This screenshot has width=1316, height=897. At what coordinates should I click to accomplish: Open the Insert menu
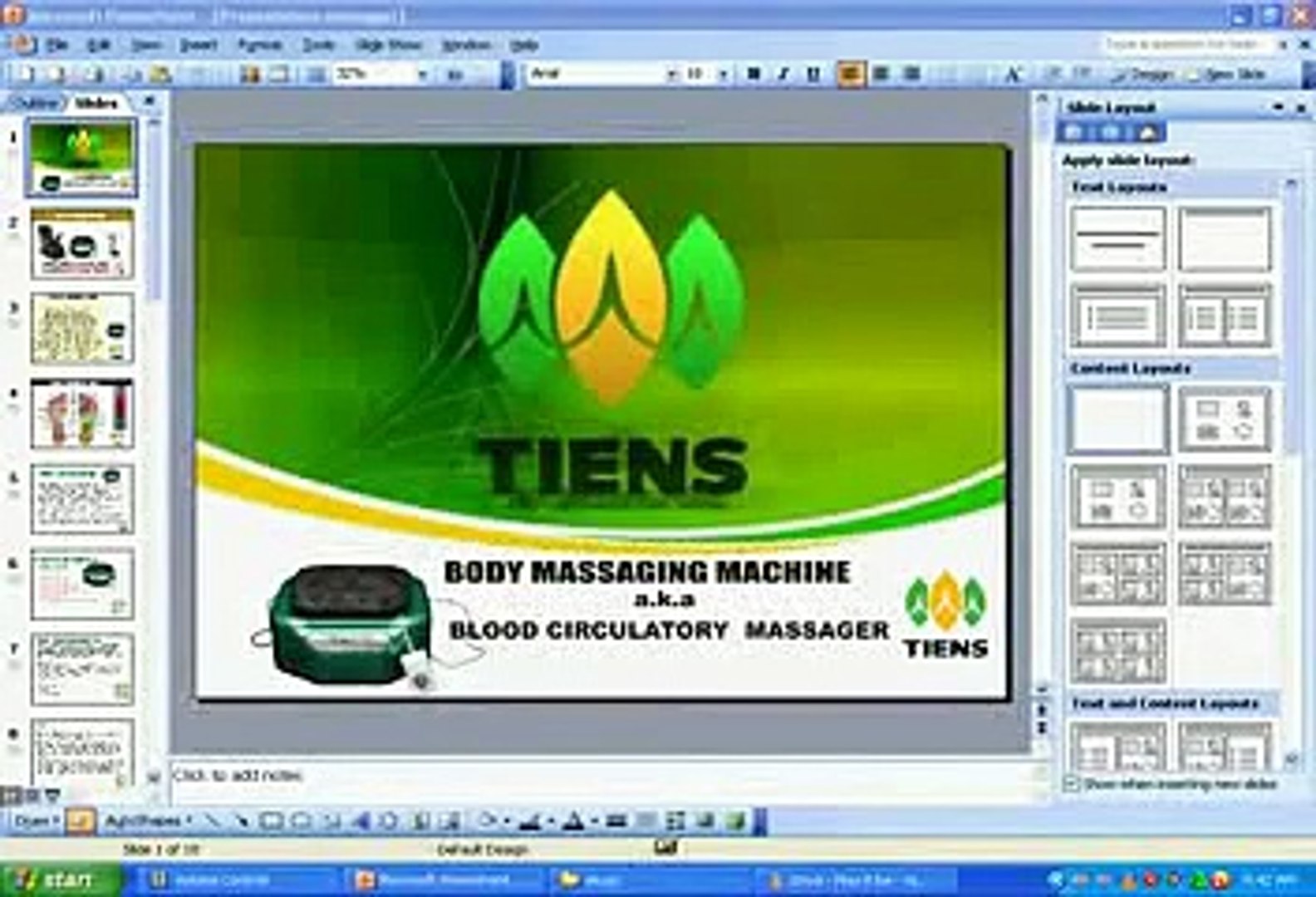(x=199, y=44)
